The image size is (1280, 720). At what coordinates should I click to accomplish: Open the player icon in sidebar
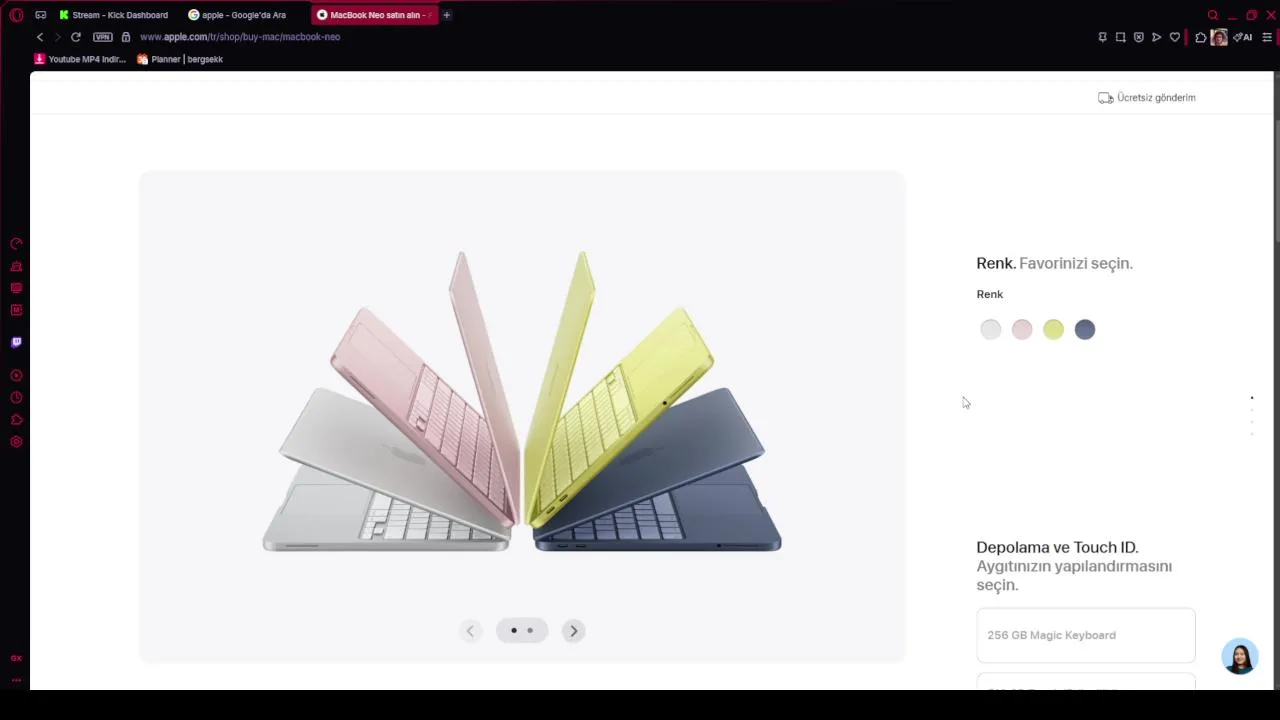pyautogui.click(x=16, y=376)
